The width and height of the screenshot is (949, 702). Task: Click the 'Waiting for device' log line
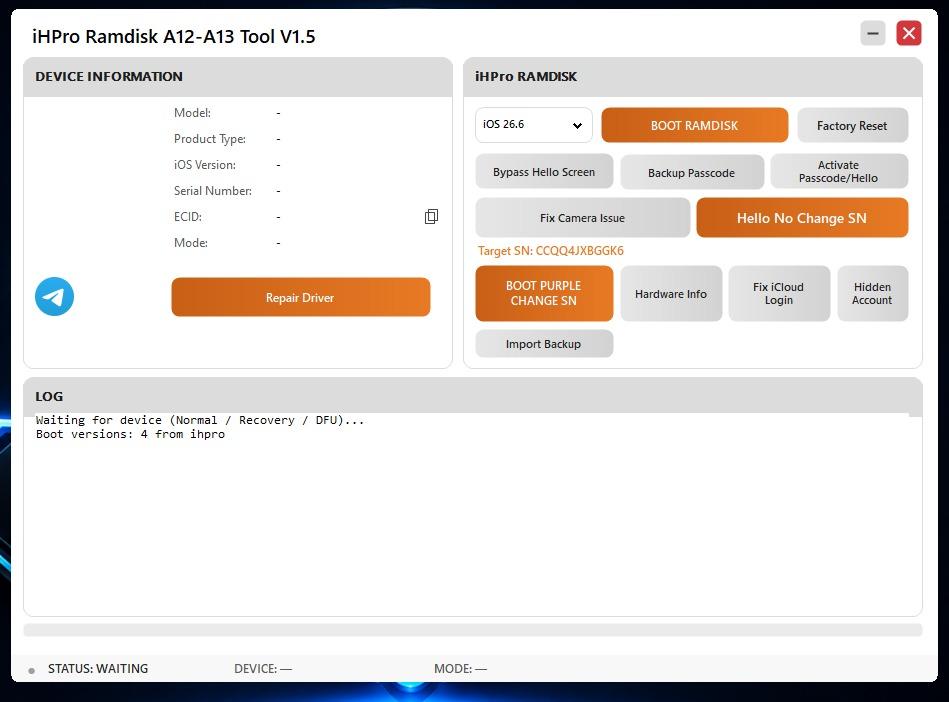tap(200, 420)
